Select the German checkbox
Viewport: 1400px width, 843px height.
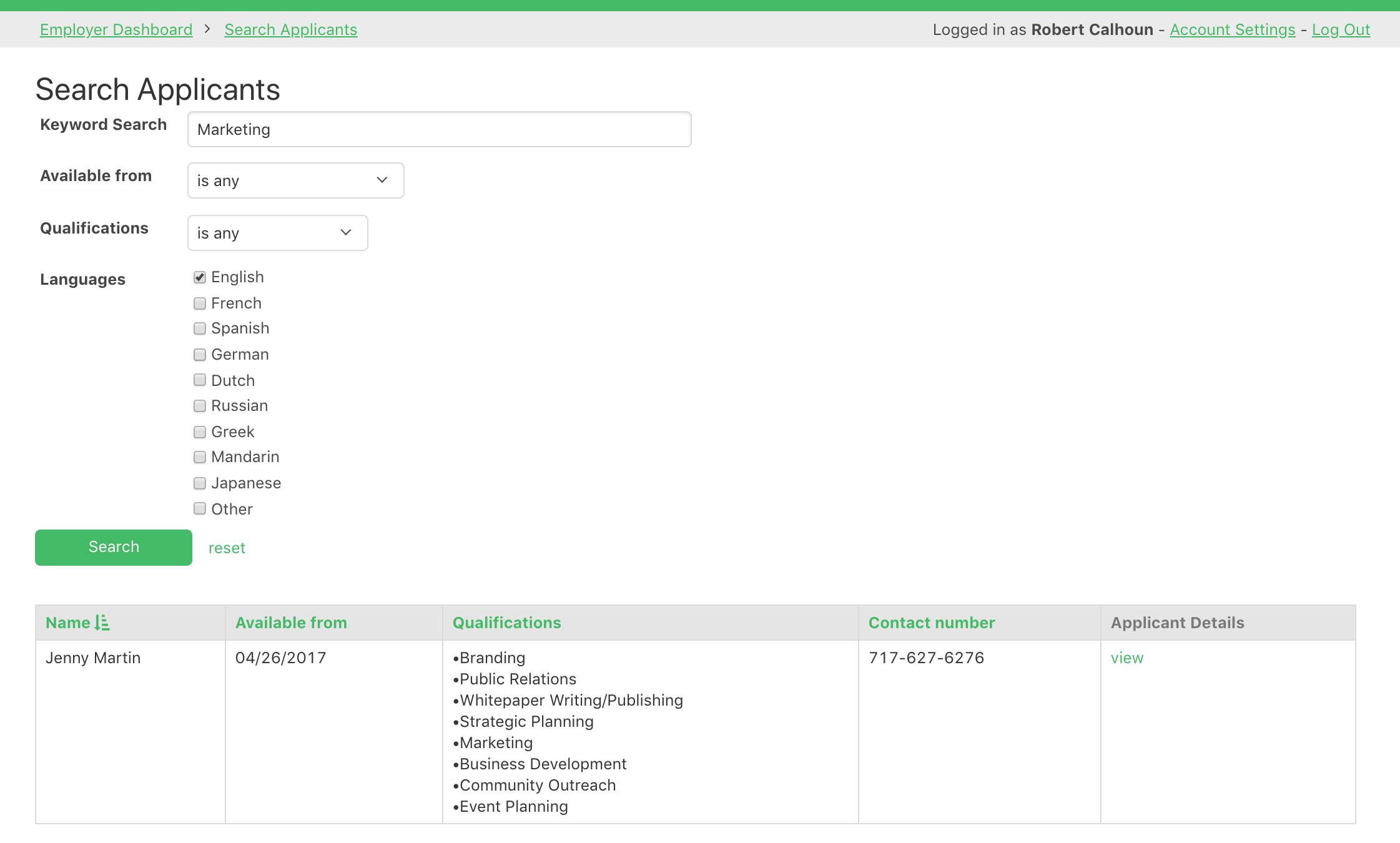[200, 354]
